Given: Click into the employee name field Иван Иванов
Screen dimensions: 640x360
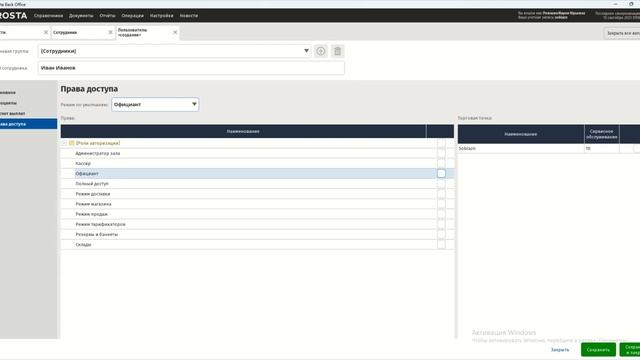Looking at the screenshot, I should pos(191,68).
